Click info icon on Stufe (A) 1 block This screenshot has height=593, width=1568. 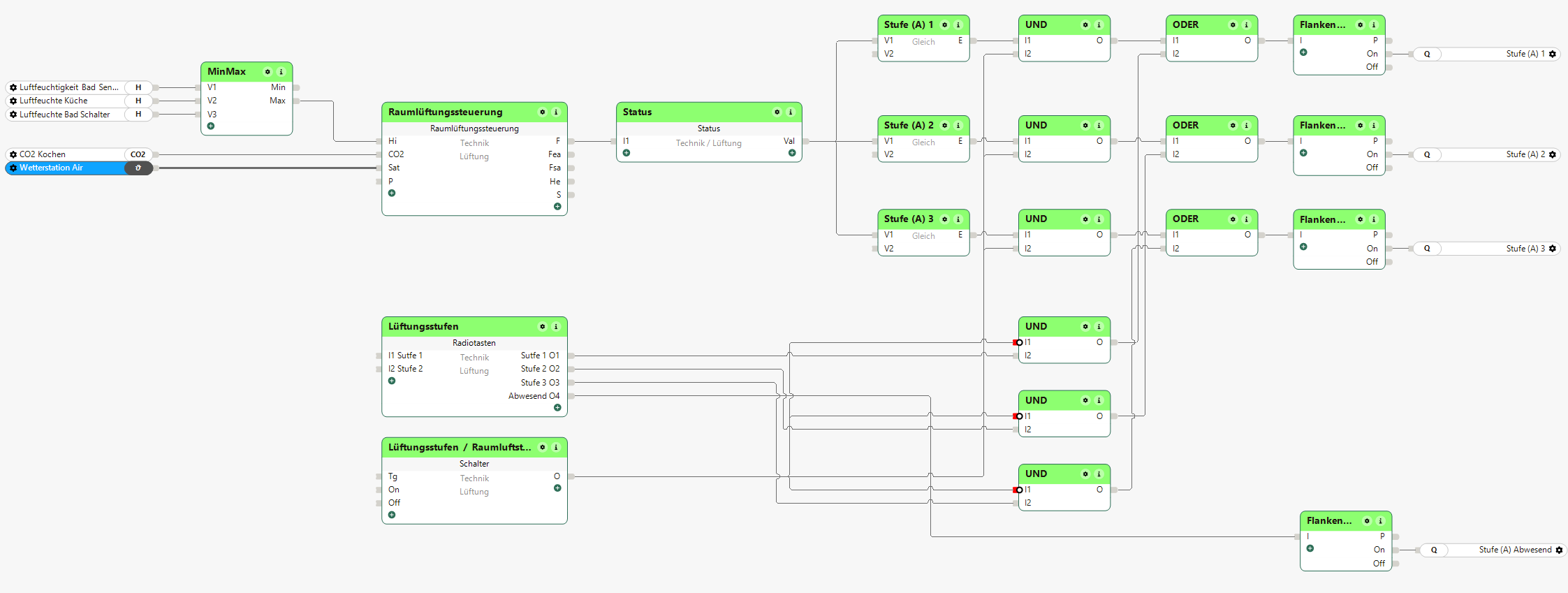click(958, 25)
